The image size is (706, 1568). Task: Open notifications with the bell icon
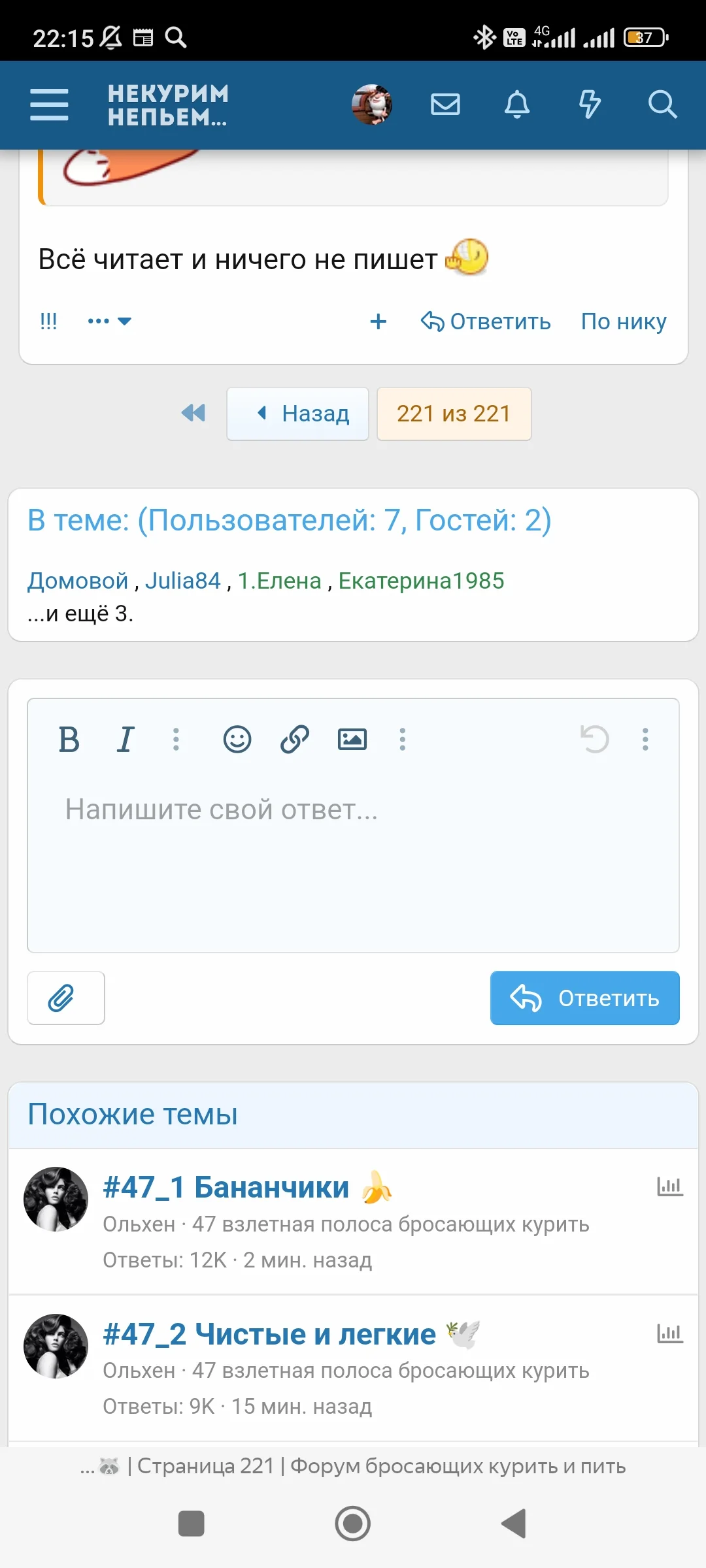click(x=516, y=105)
